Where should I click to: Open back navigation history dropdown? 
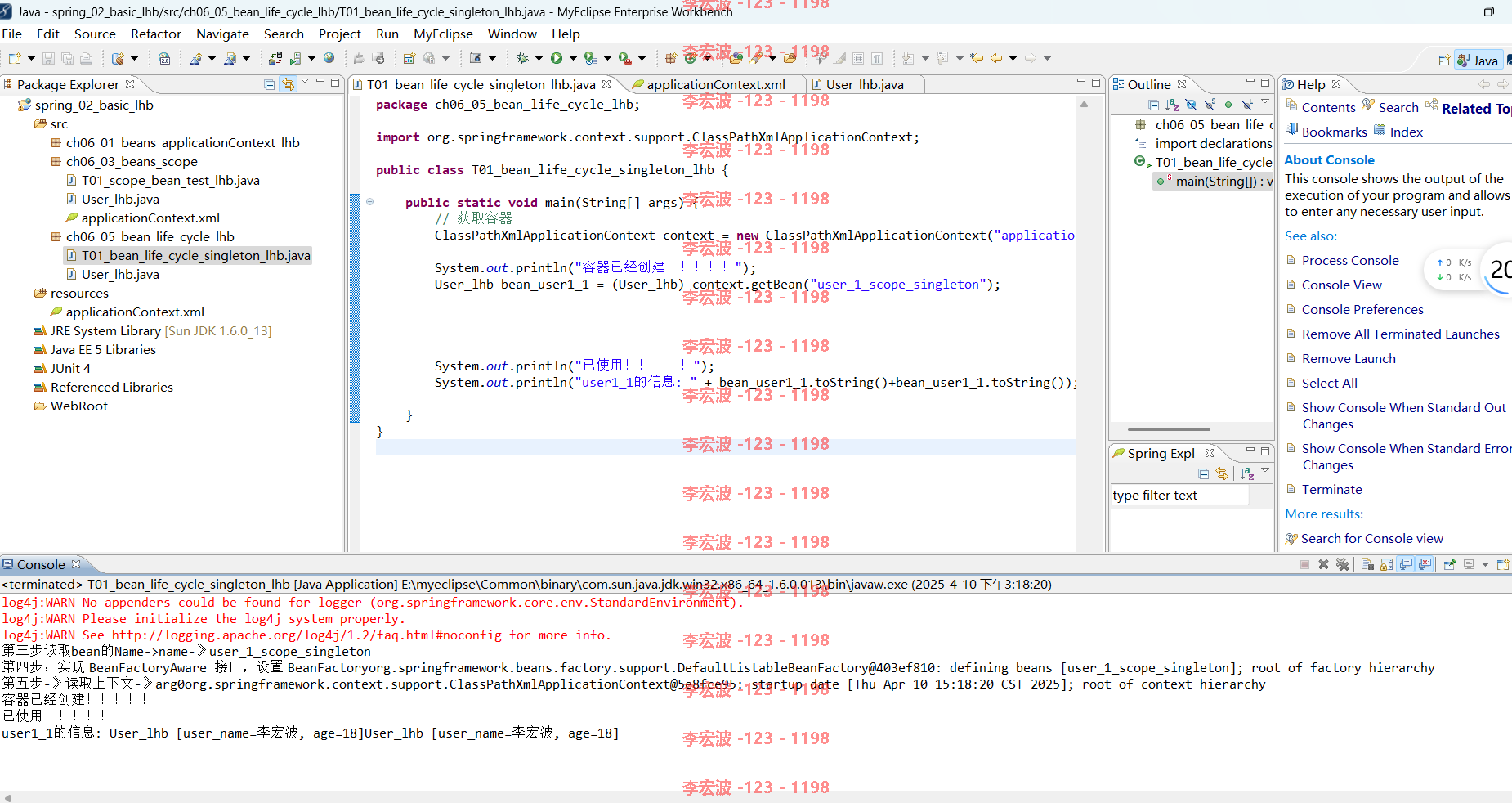point(1013,58)
